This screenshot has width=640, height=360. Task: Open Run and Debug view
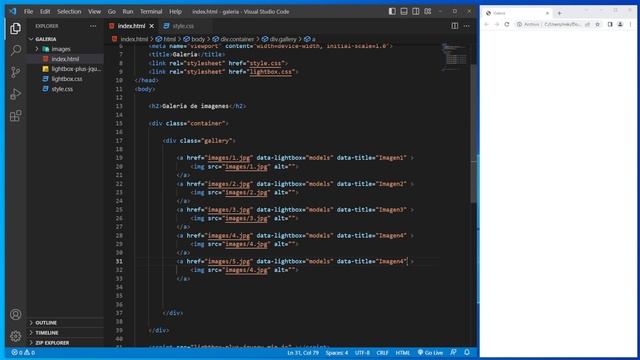tap(16, 94)
